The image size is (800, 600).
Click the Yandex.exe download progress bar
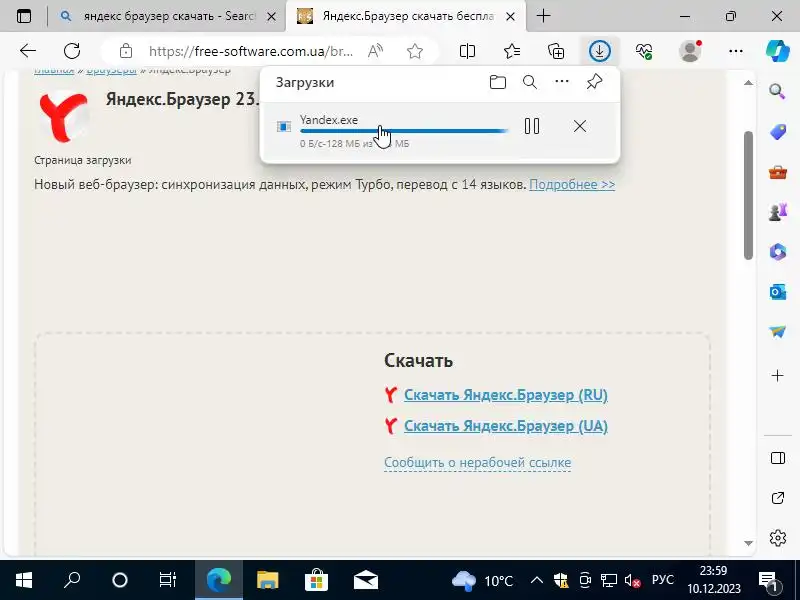pyautogui.click(x=404, y=131)
